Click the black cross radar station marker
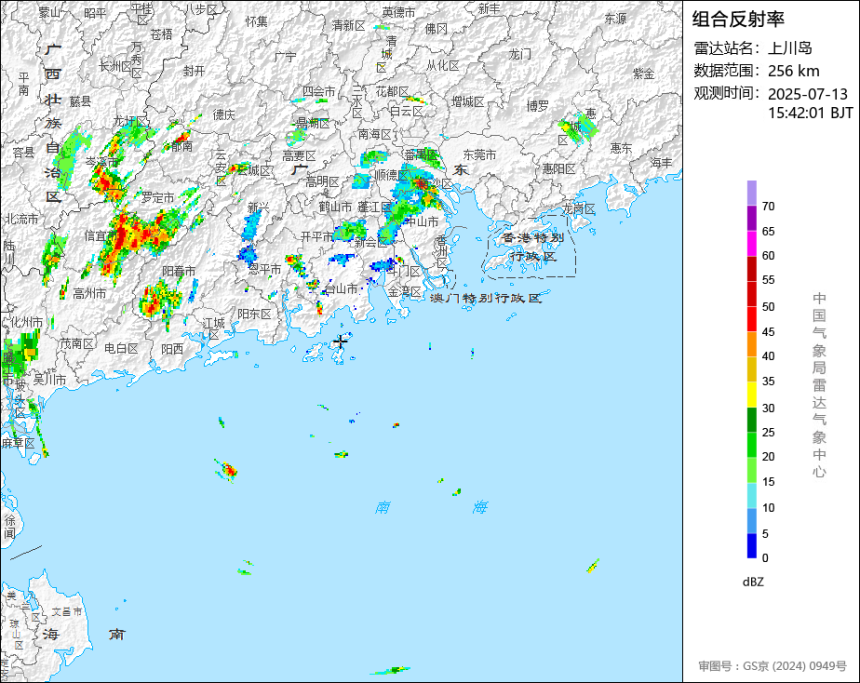860x683 pixels. coord(340,341)
